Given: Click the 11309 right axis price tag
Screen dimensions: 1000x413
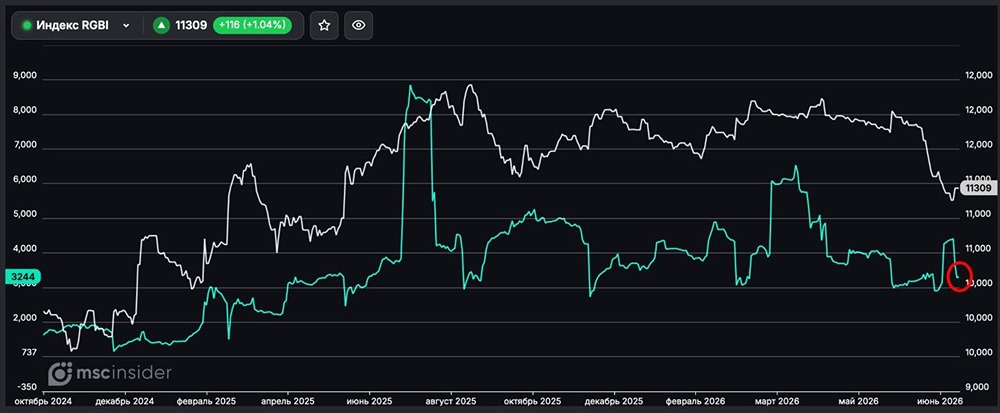Looking at the screenshot, I should click(978, 188).
